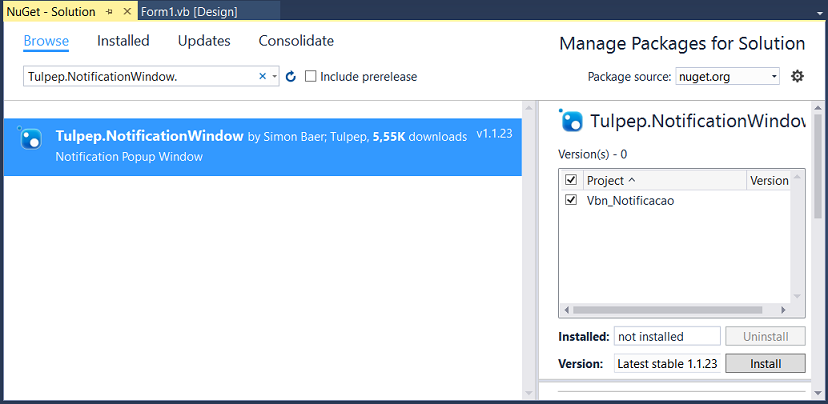Viewport: 828px width, 404px height.
Task: Click the pin icon on the NuGet tab
Action: (x=109, y=12)
